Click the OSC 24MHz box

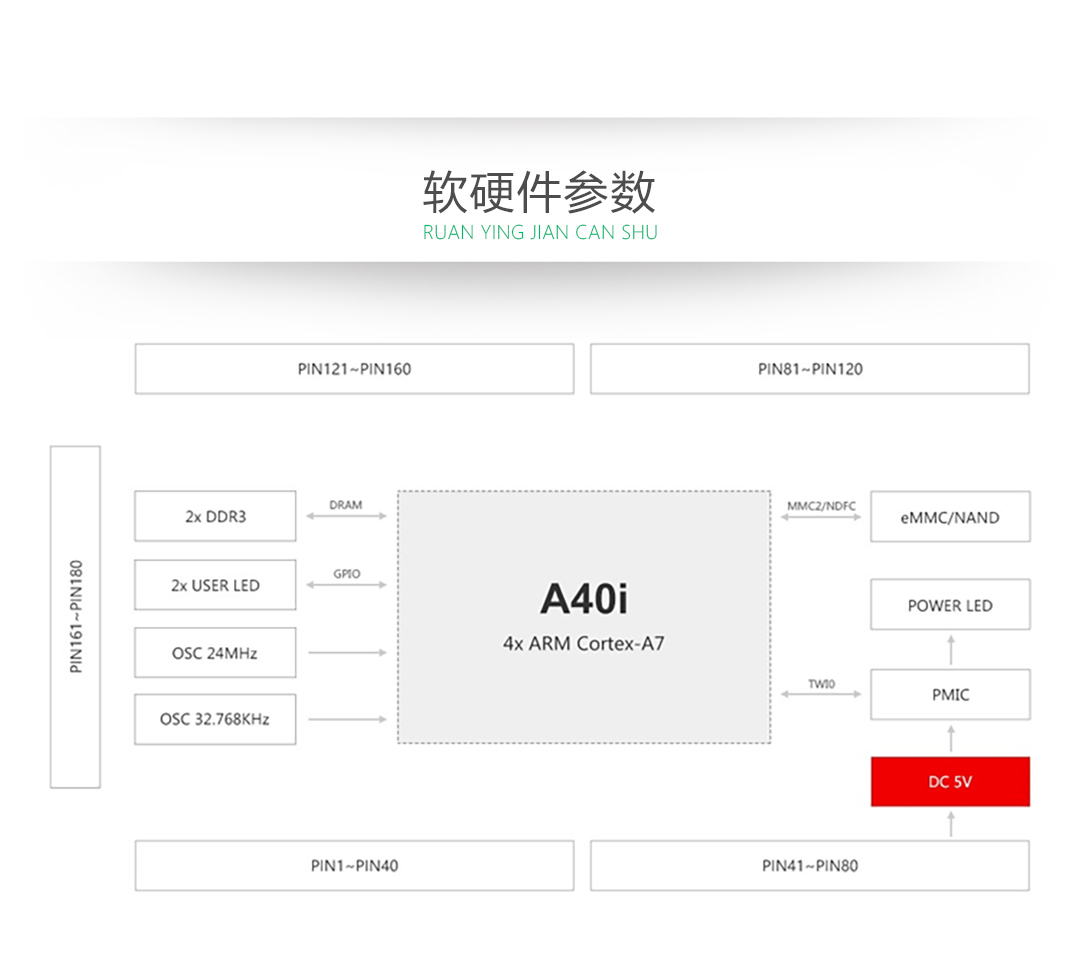pos(215,653)
